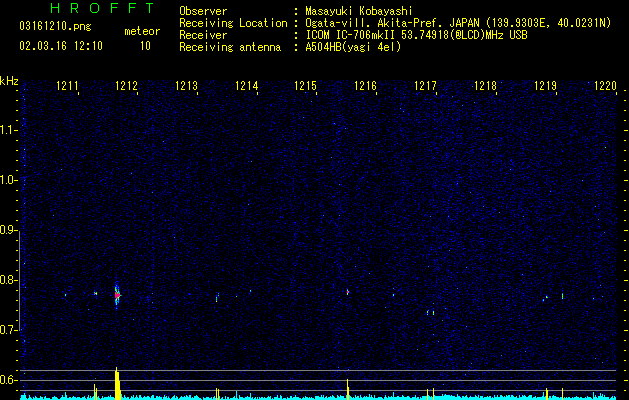The image size is (629, 400).
Task: Click the 1218 time axis label
Action: click(485, 85)
